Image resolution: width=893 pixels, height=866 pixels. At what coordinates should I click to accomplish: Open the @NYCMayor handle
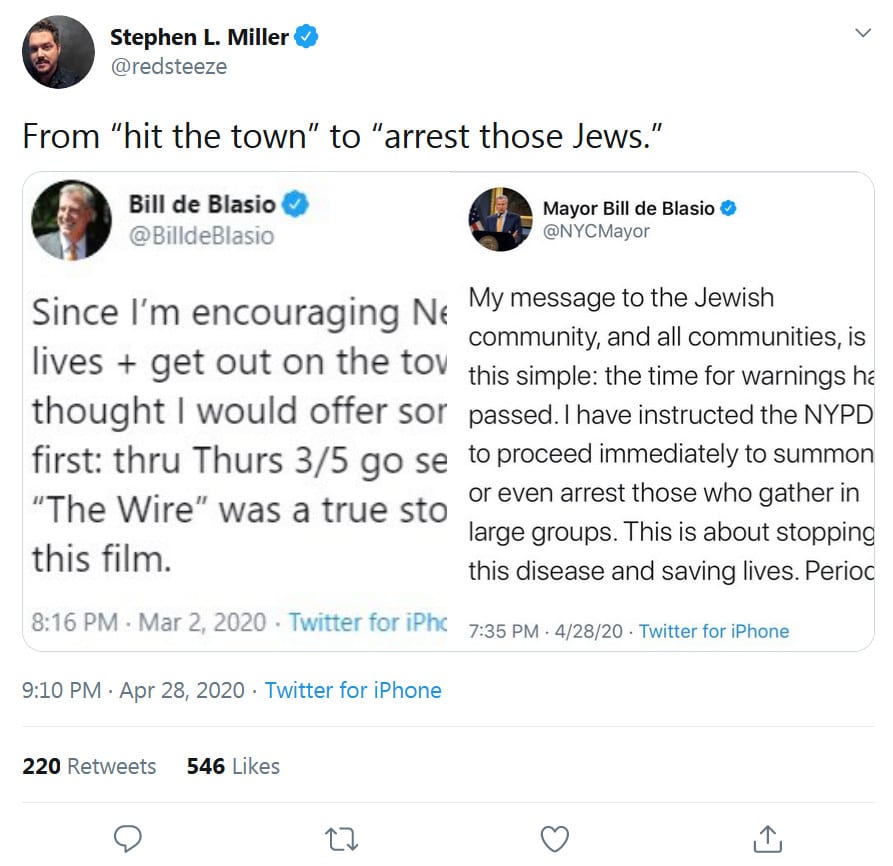(x=596, y=232)
